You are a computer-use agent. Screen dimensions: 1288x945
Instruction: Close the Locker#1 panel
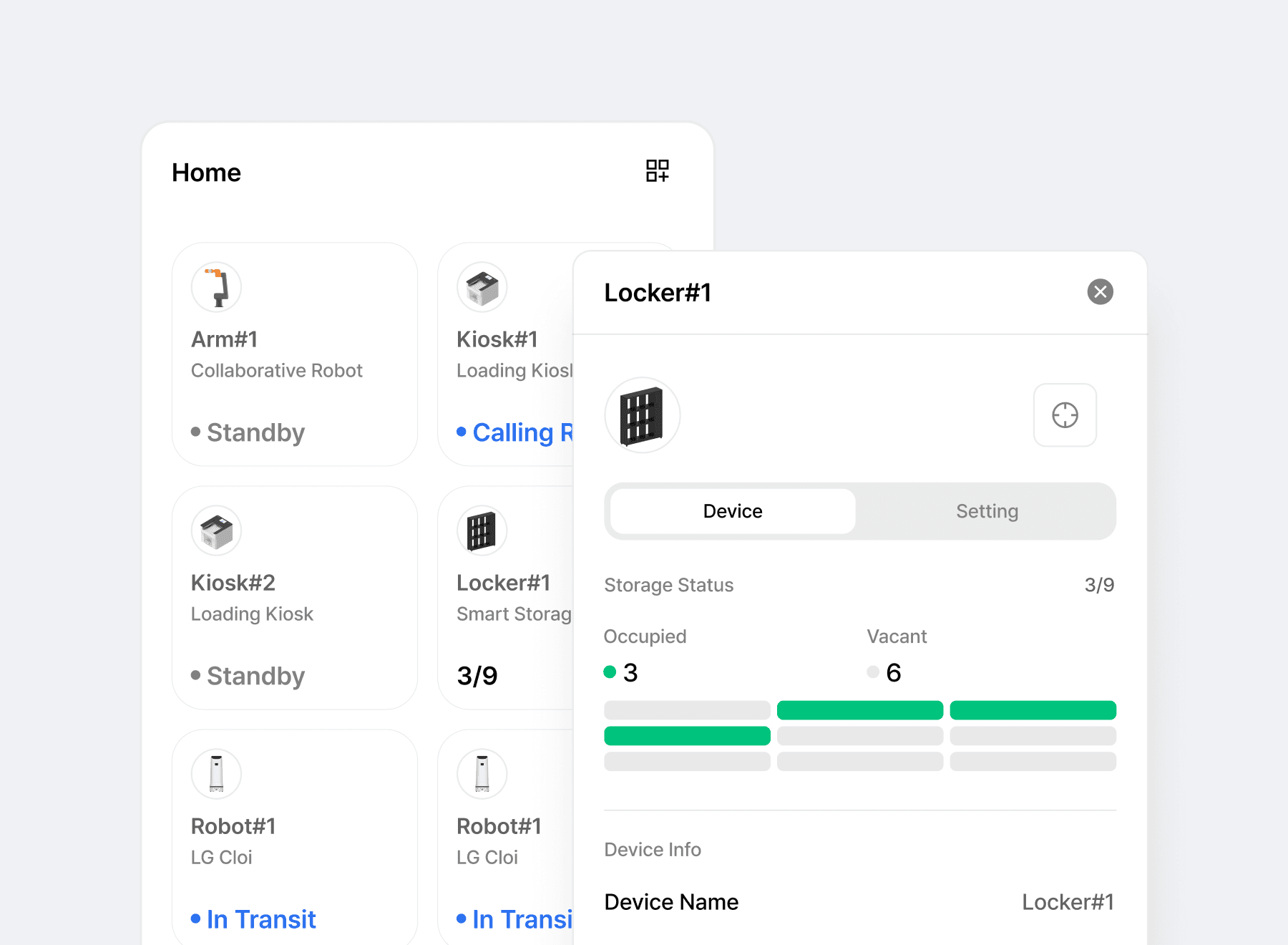(1100, 292)
